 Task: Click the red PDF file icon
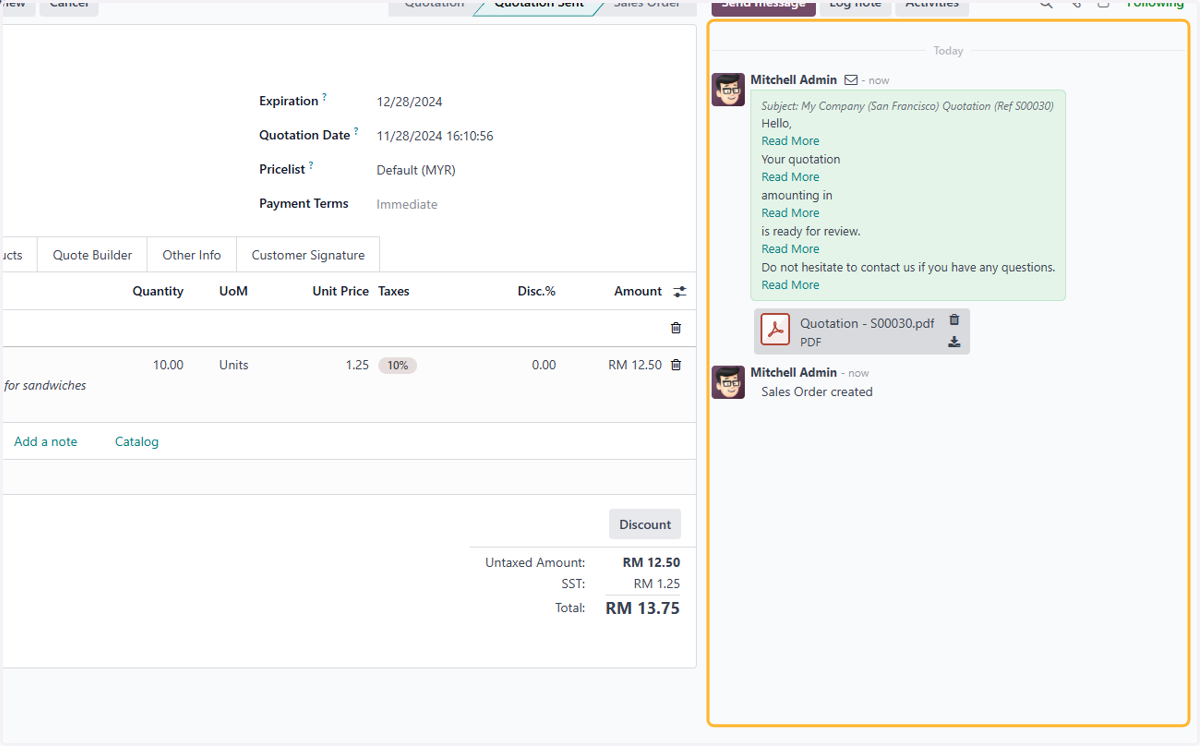coord(775,330)
